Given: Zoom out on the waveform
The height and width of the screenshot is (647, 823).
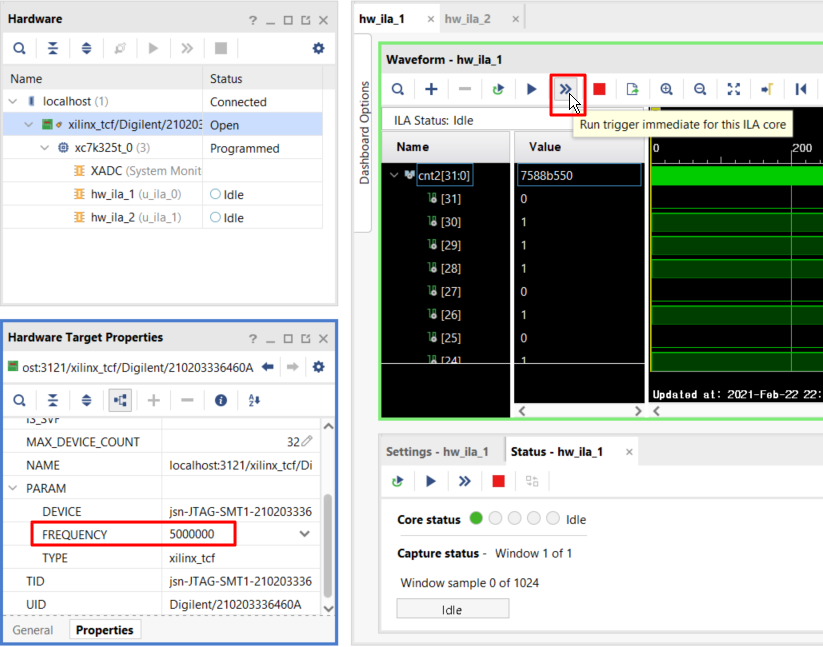Looking at the screenshot, I should pyautogui.click(x=700, y=89).
